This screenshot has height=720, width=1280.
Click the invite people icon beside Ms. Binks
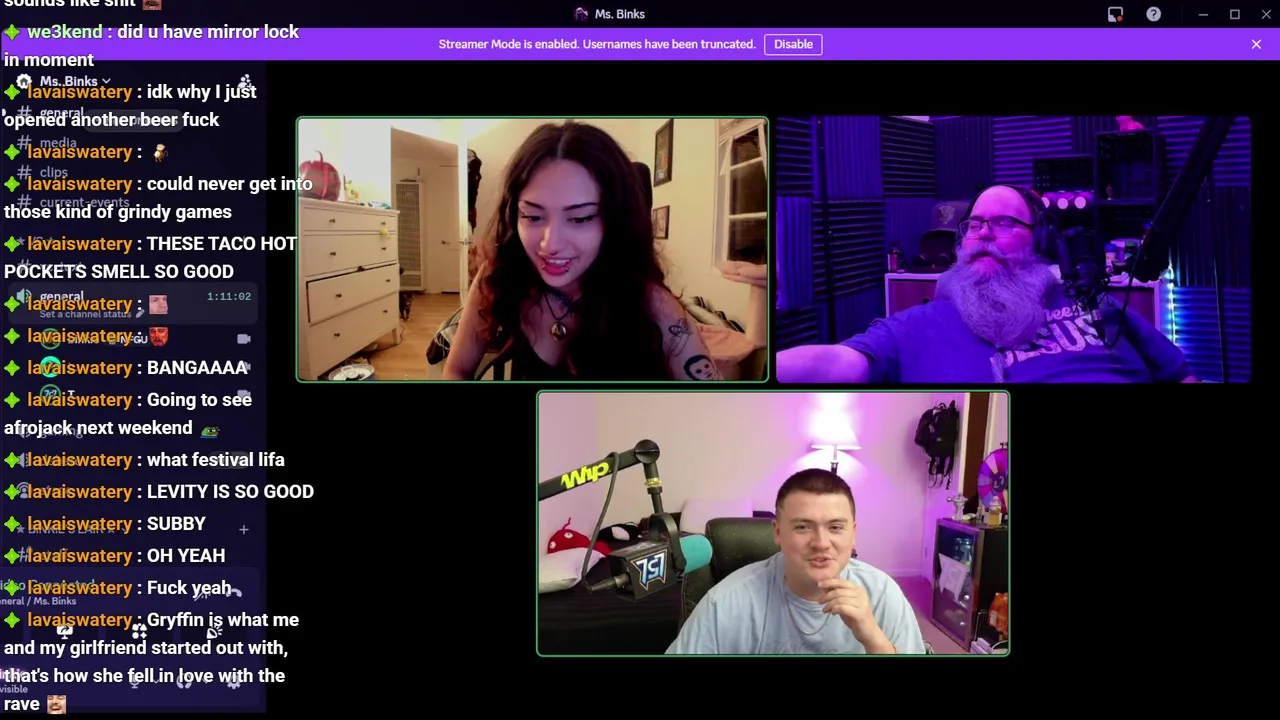point(245,81)
